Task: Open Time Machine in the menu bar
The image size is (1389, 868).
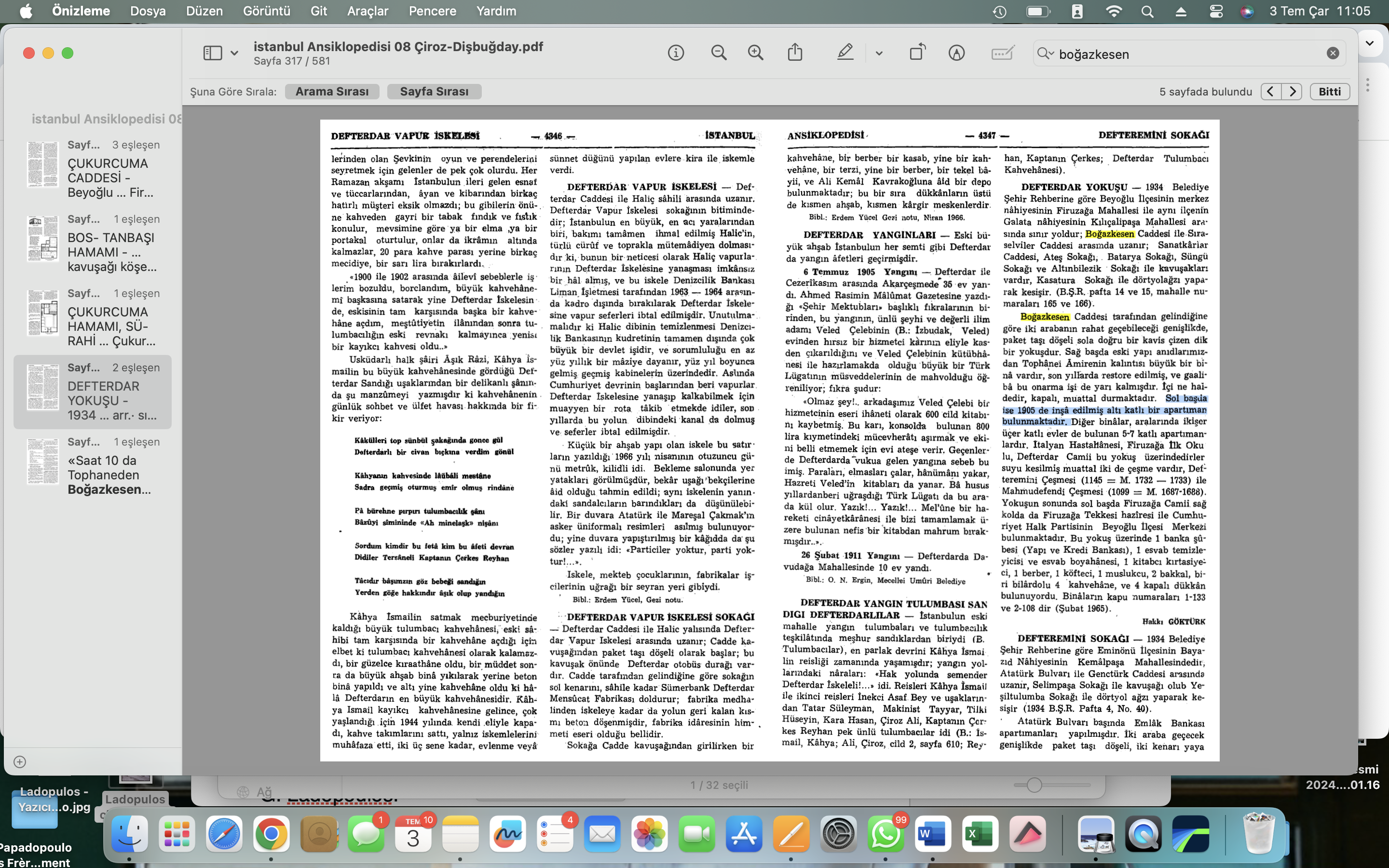Action: [999, 12]
